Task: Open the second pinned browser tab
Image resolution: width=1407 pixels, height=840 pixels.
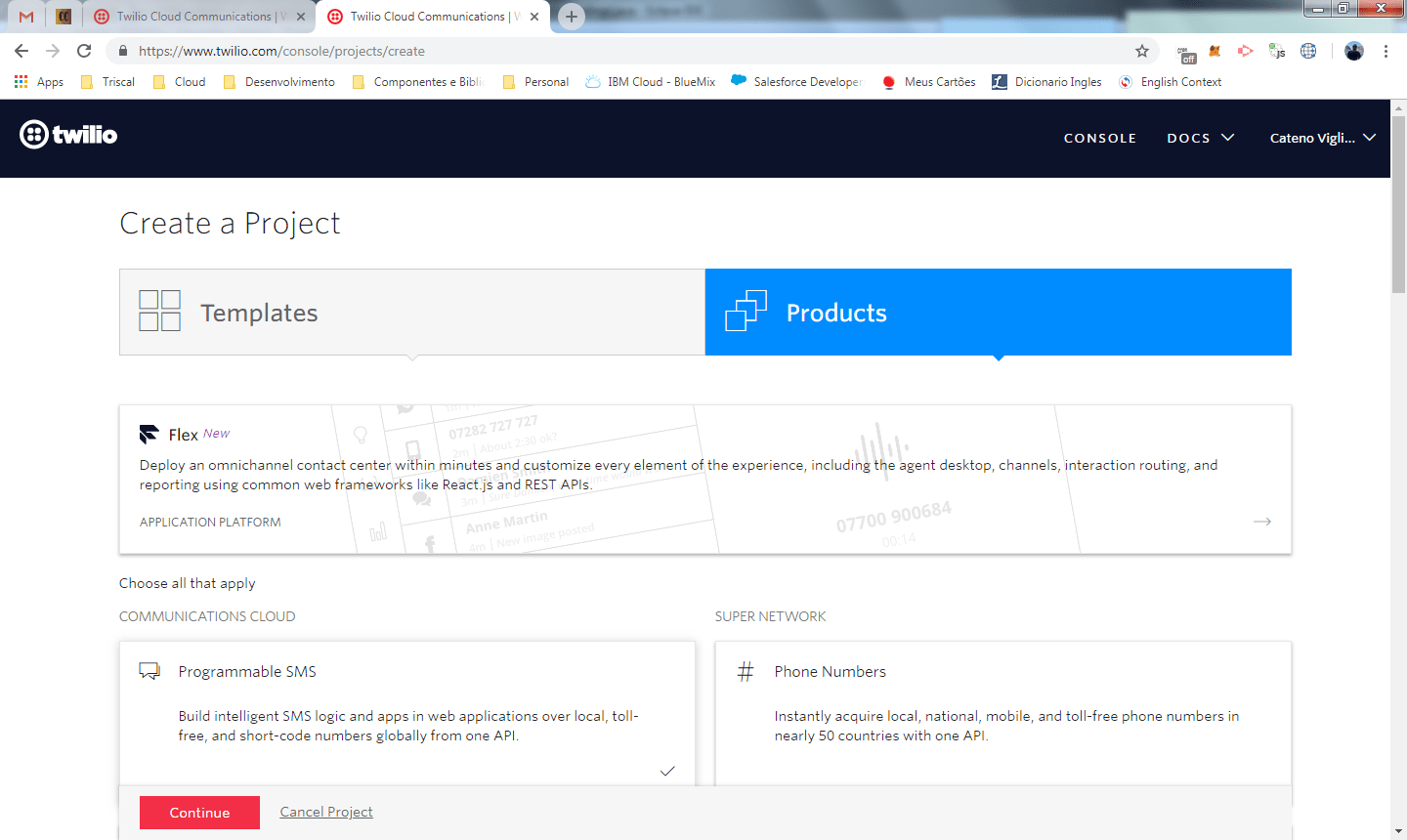Action: pos(64,17)
